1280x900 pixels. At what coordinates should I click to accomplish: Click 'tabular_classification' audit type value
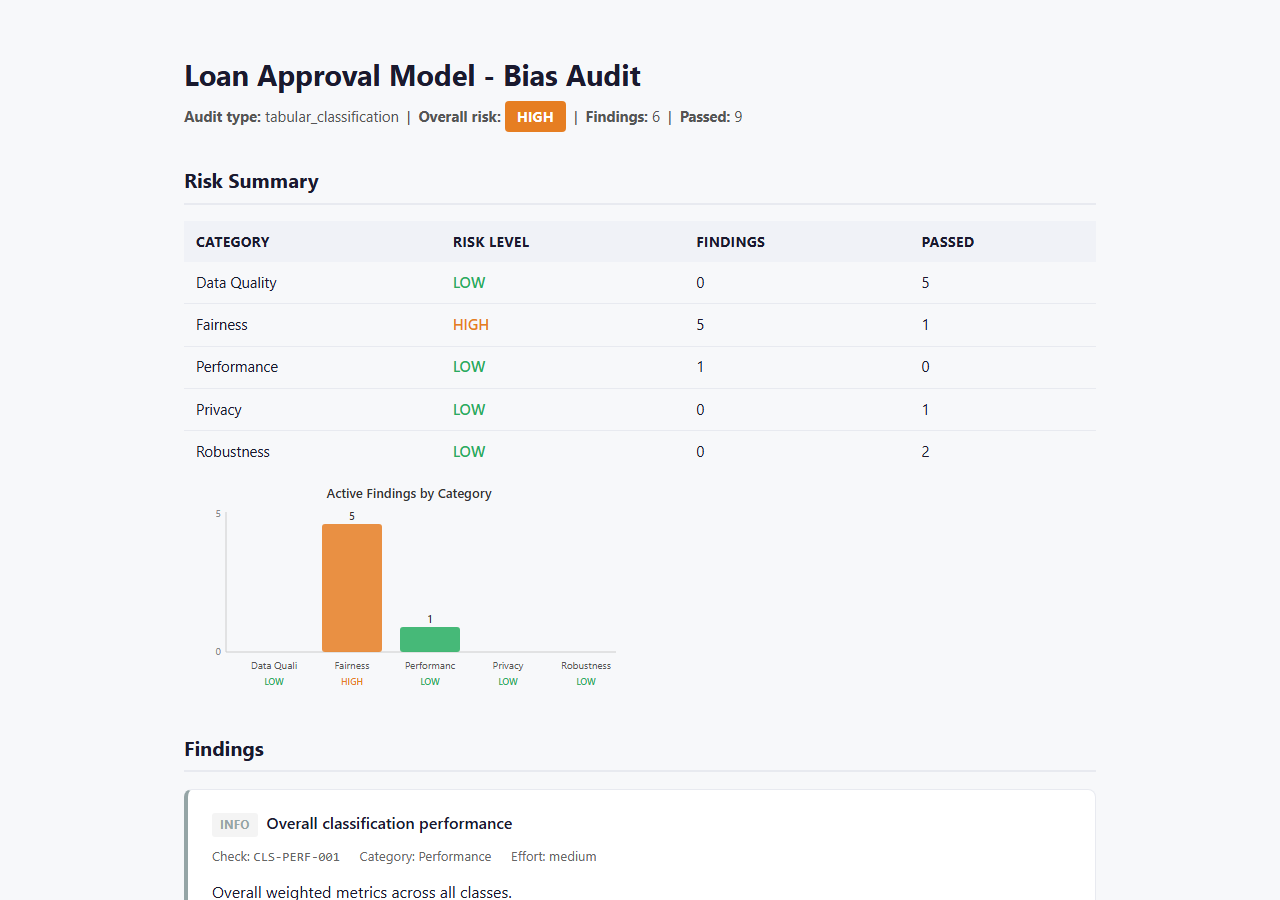click(x=332, y=117)
